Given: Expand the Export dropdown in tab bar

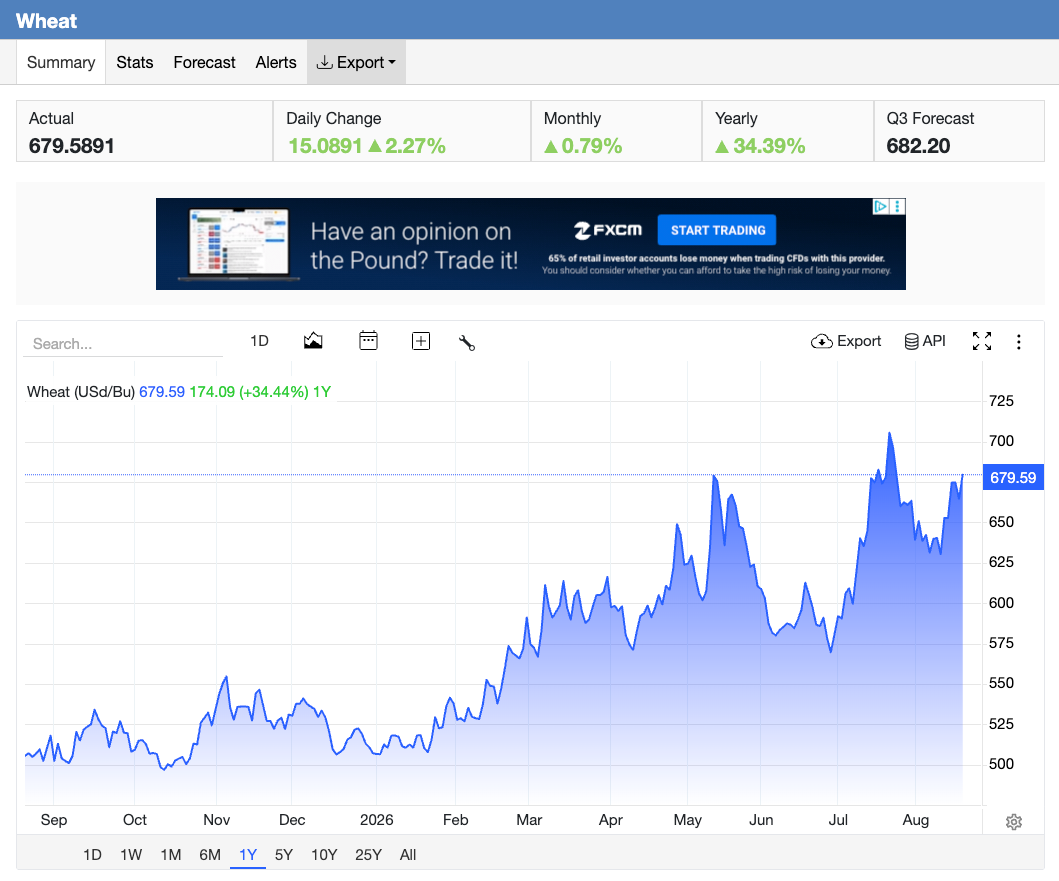Looking at the screenshot, I should pyautogui.click(x=356, y=62).
